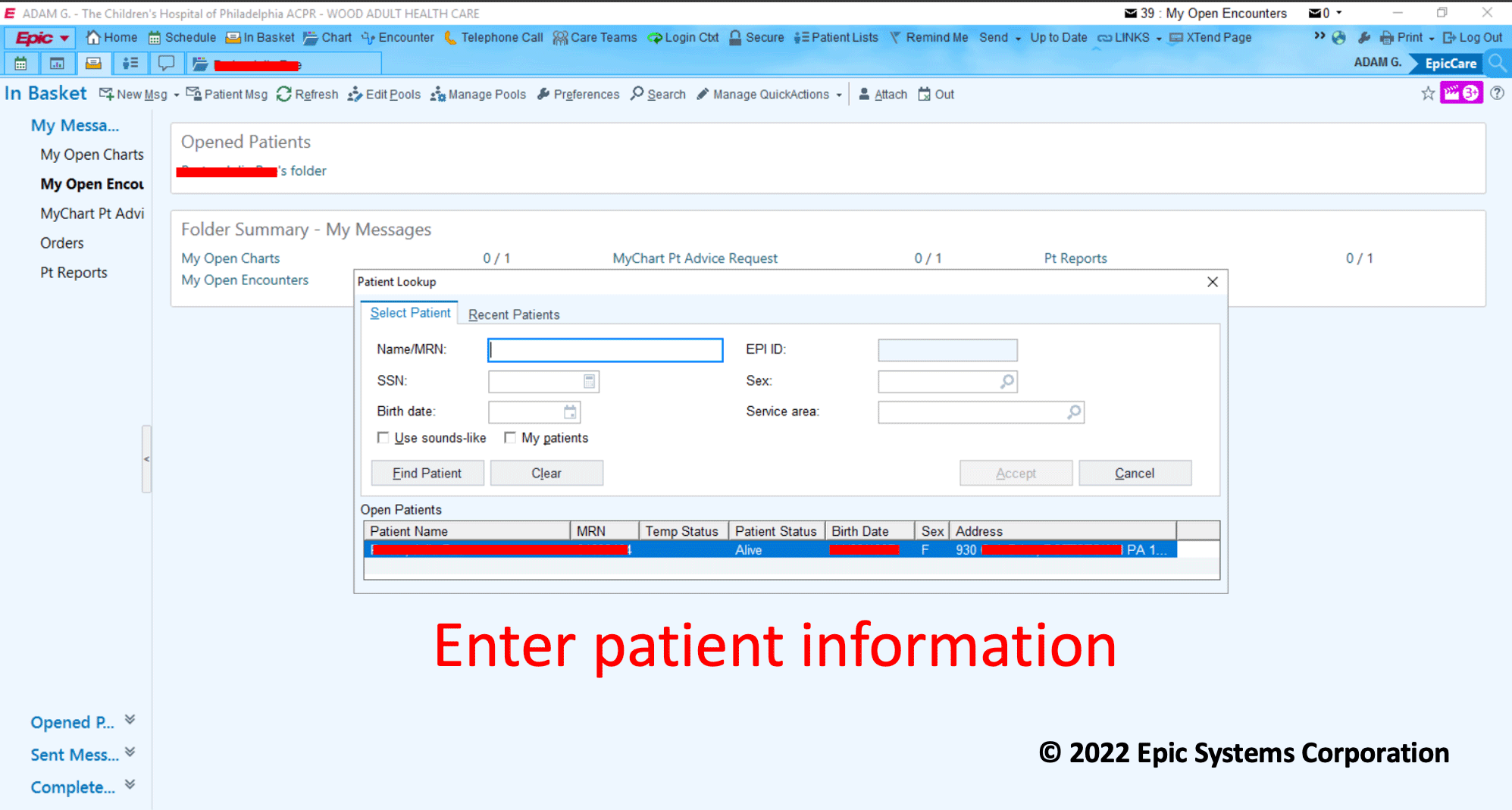Click the star favorites icon
The width and height of the screenshot is (1512, 810).
(x=1428, y=93)
